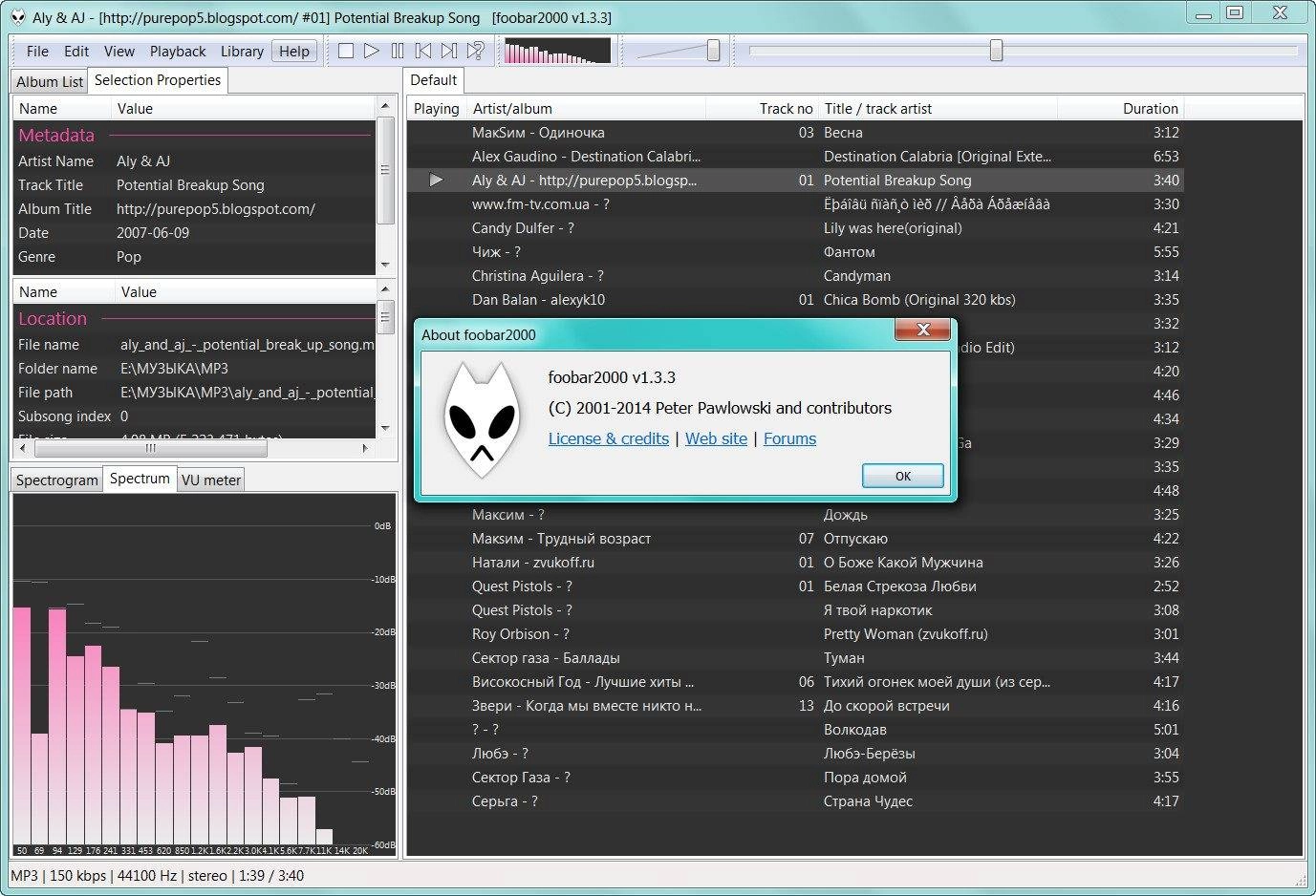Click the status bar playback info
This screenshot has width=1316, height=896.
click(157, 876)
